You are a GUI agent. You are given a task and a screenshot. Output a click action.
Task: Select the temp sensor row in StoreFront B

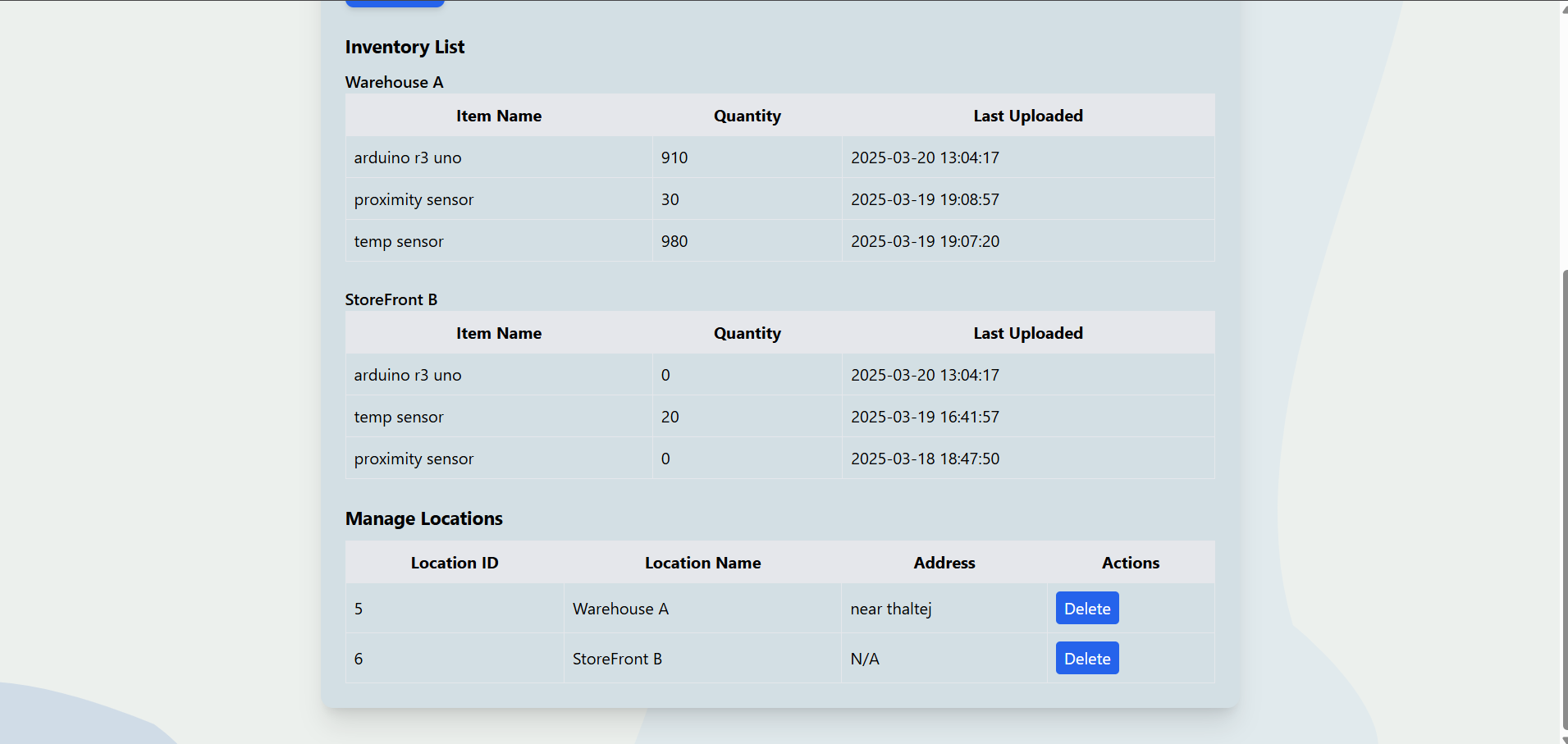[399, 417]
